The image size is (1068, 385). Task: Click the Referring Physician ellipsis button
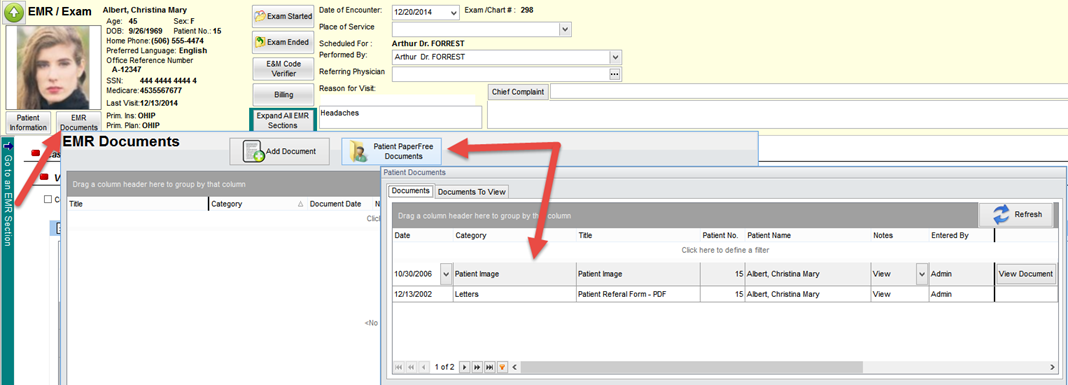615,74
